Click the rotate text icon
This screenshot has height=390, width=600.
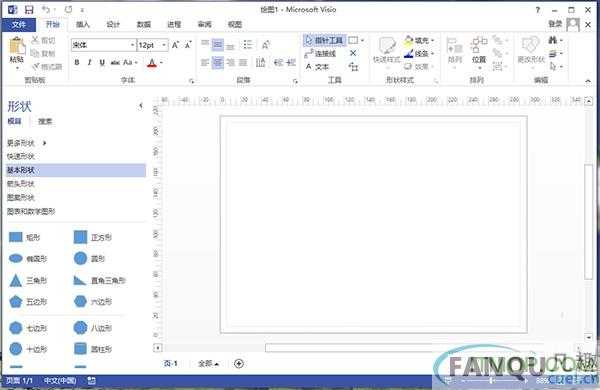[266, 45]
